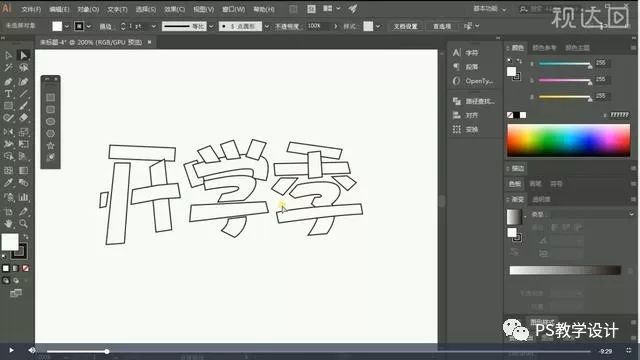
Task: Click the color spectrum bar
Action: click(569, 140)
